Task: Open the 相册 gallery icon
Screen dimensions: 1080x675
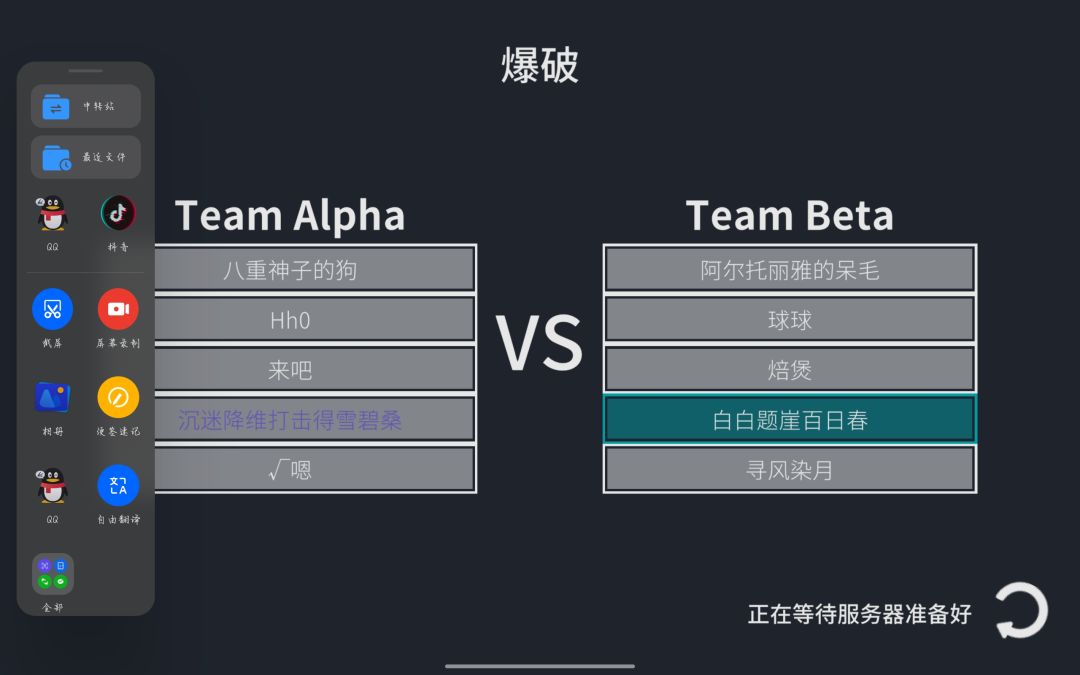Action: coord(52,397)
